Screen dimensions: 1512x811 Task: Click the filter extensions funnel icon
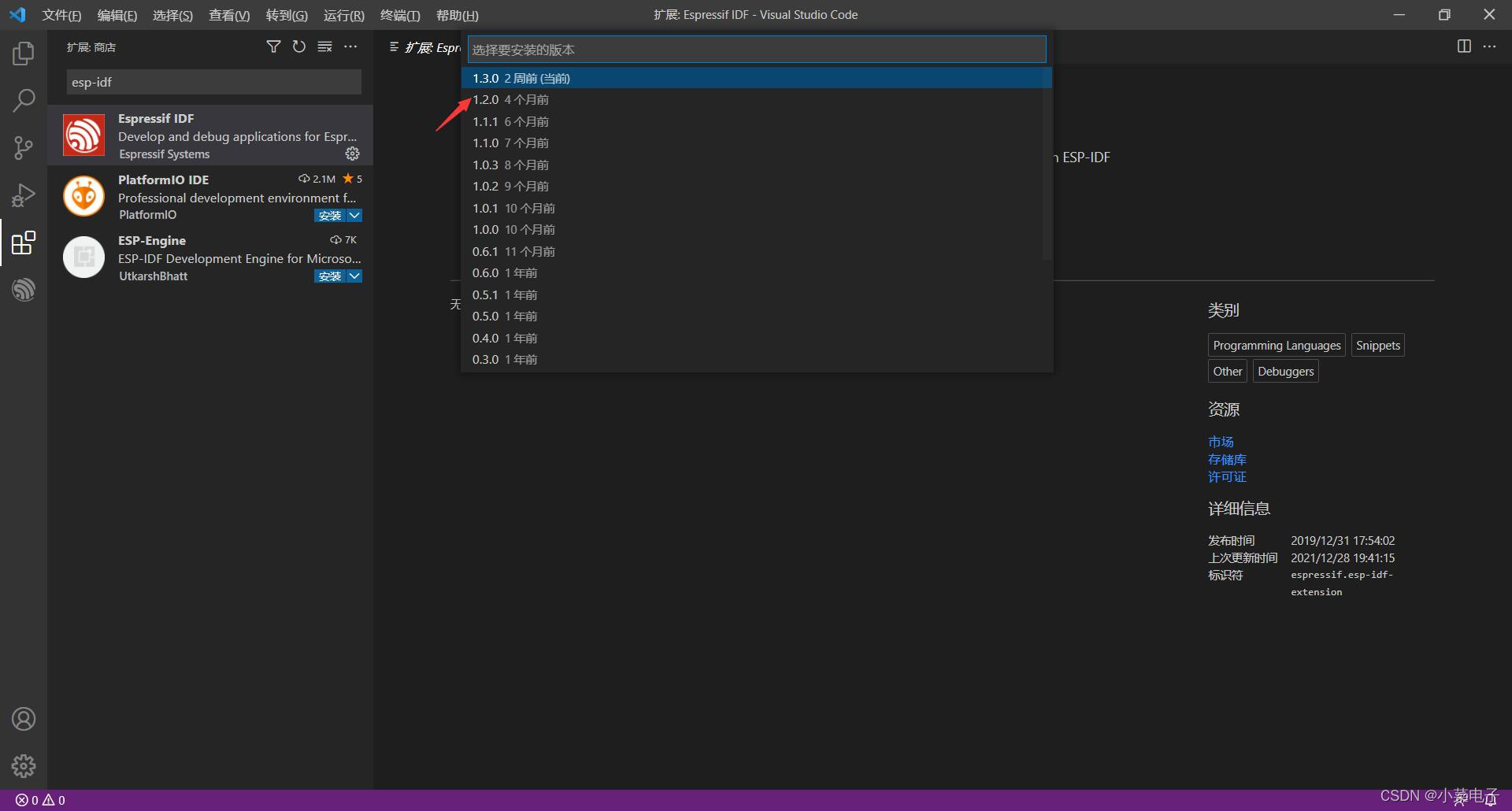click(273, 47)
